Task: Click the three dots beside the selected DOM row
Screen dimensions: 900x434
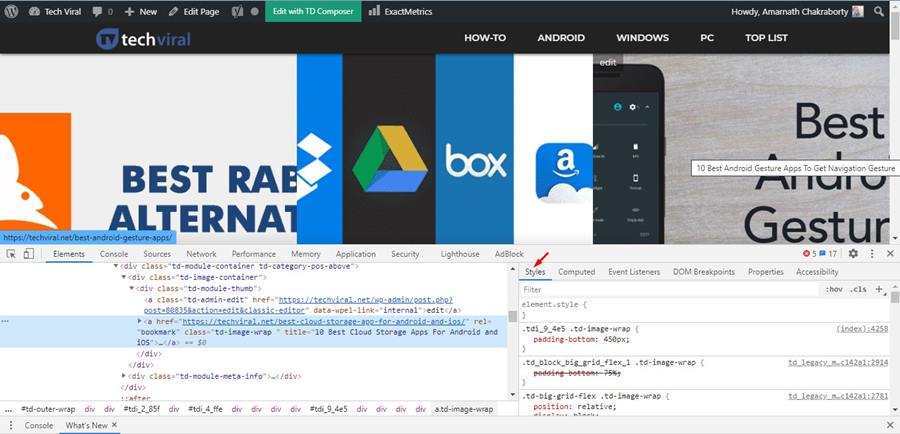Action: 5,321
